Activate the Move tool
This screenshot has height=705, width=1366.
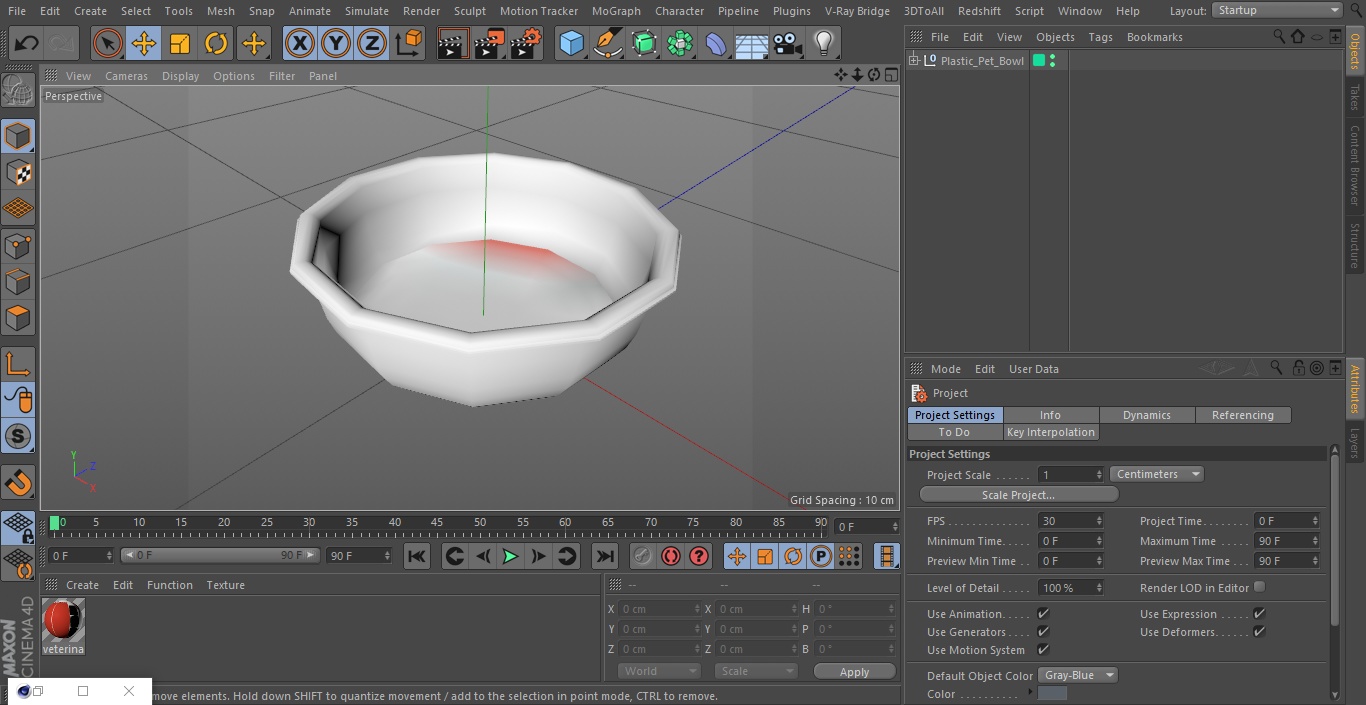tap(144, 43)
